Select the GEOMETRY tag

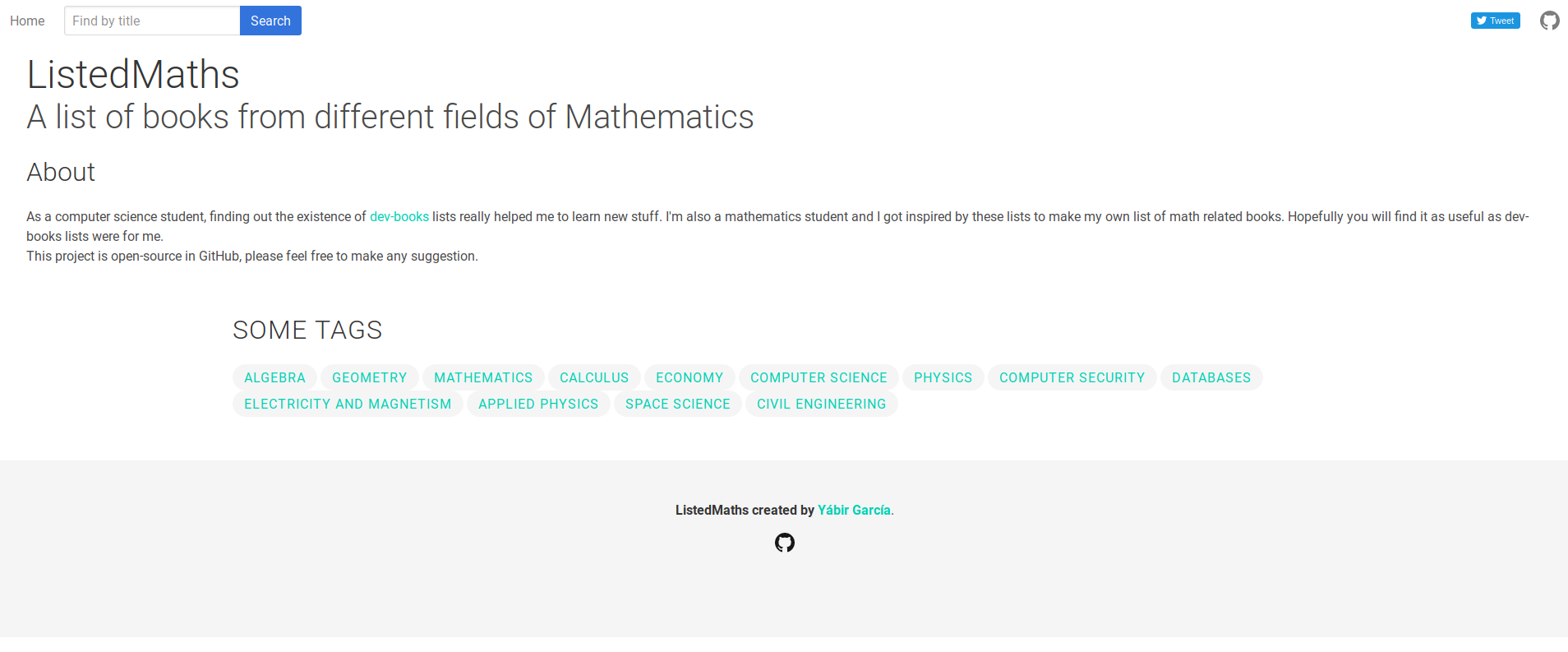(370, 377)
